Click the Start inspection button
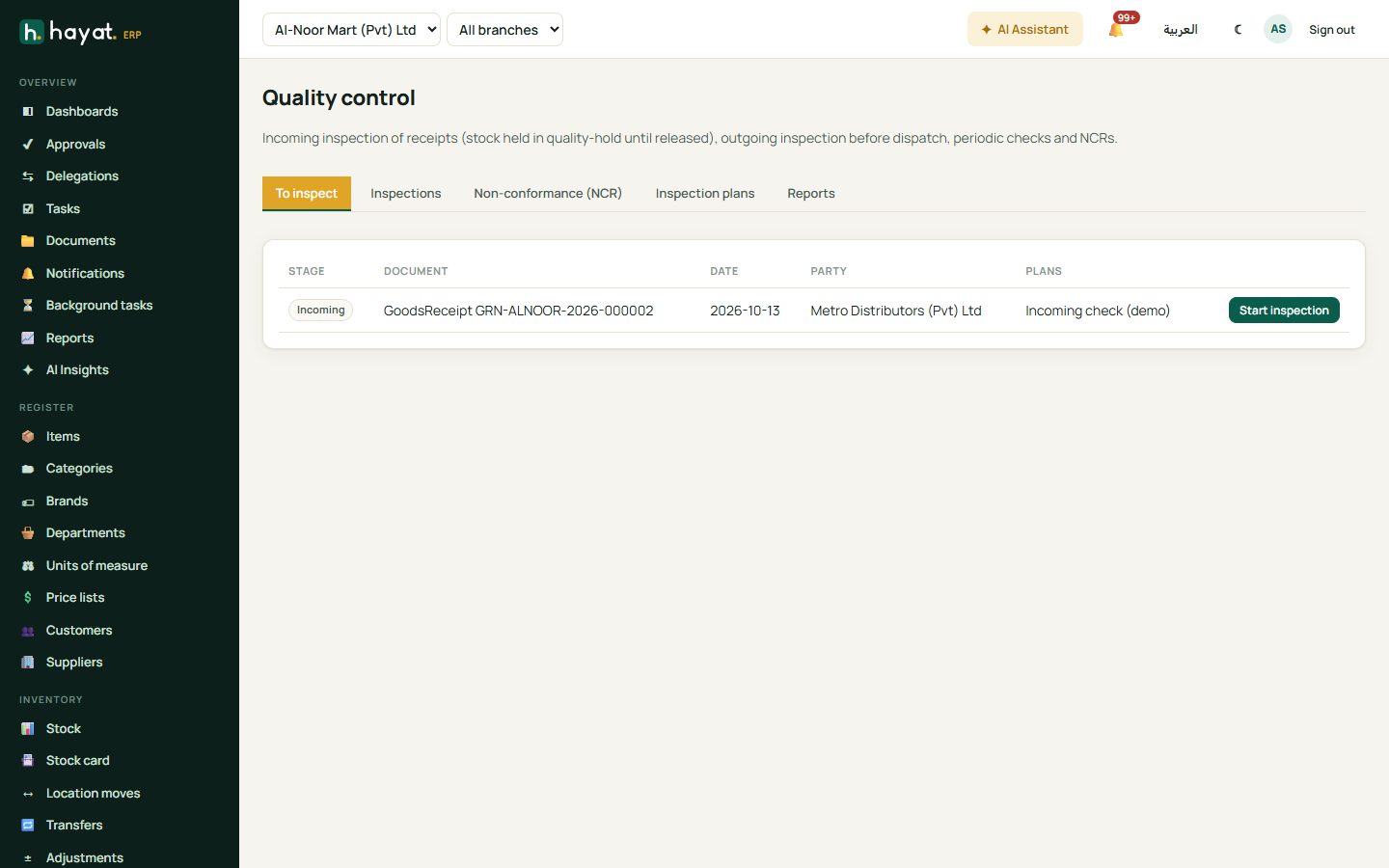Viewport: 1389px width, 868px height. point(1284,310)
